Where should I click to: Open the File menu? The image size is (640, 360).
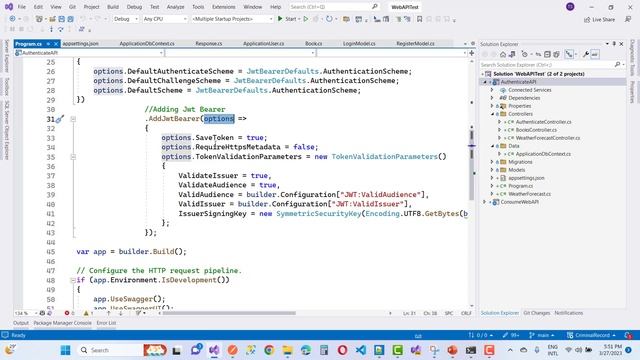tap(22, 7)
